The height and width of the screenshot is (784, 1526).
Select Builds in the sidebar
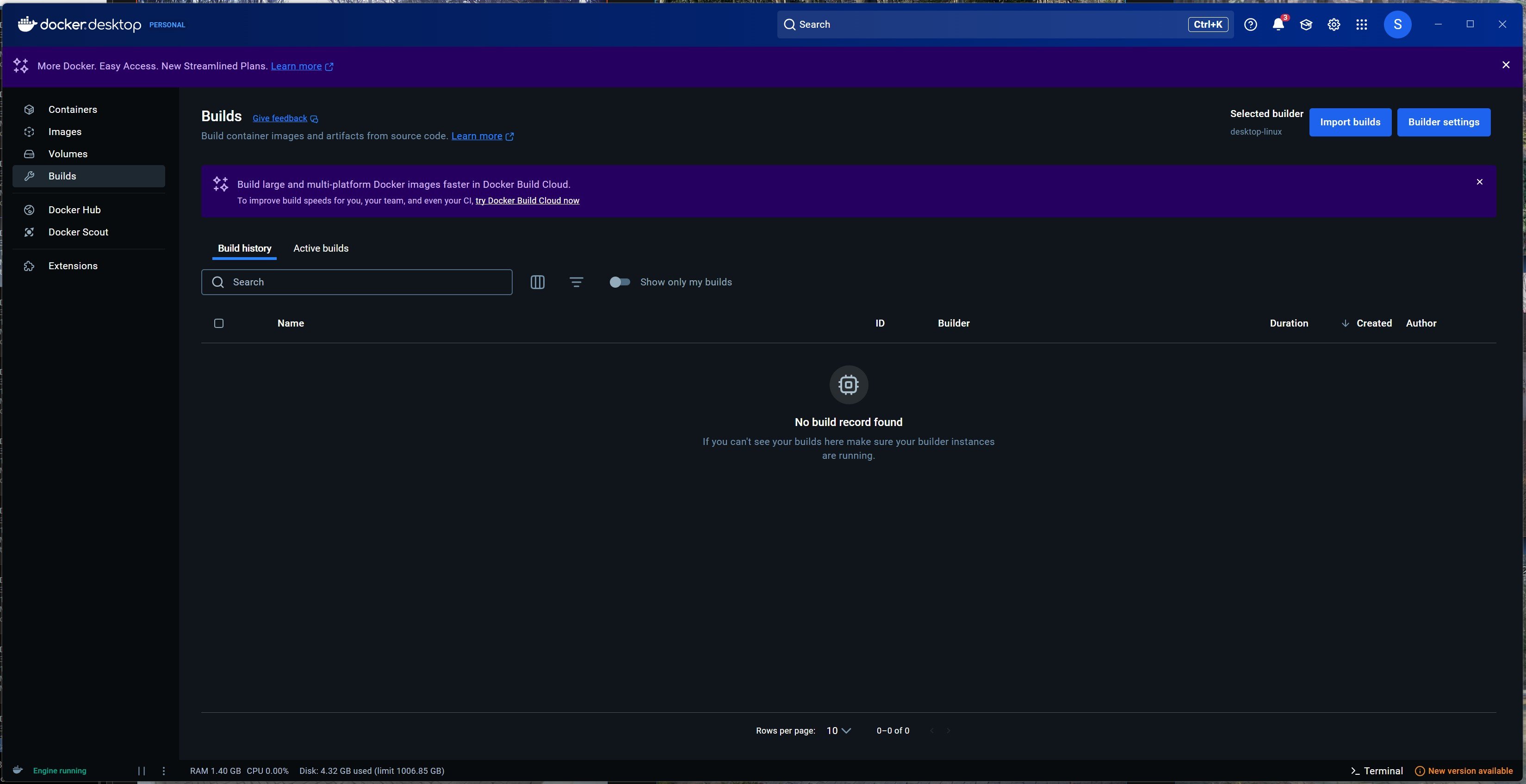[x=88, y=176]
